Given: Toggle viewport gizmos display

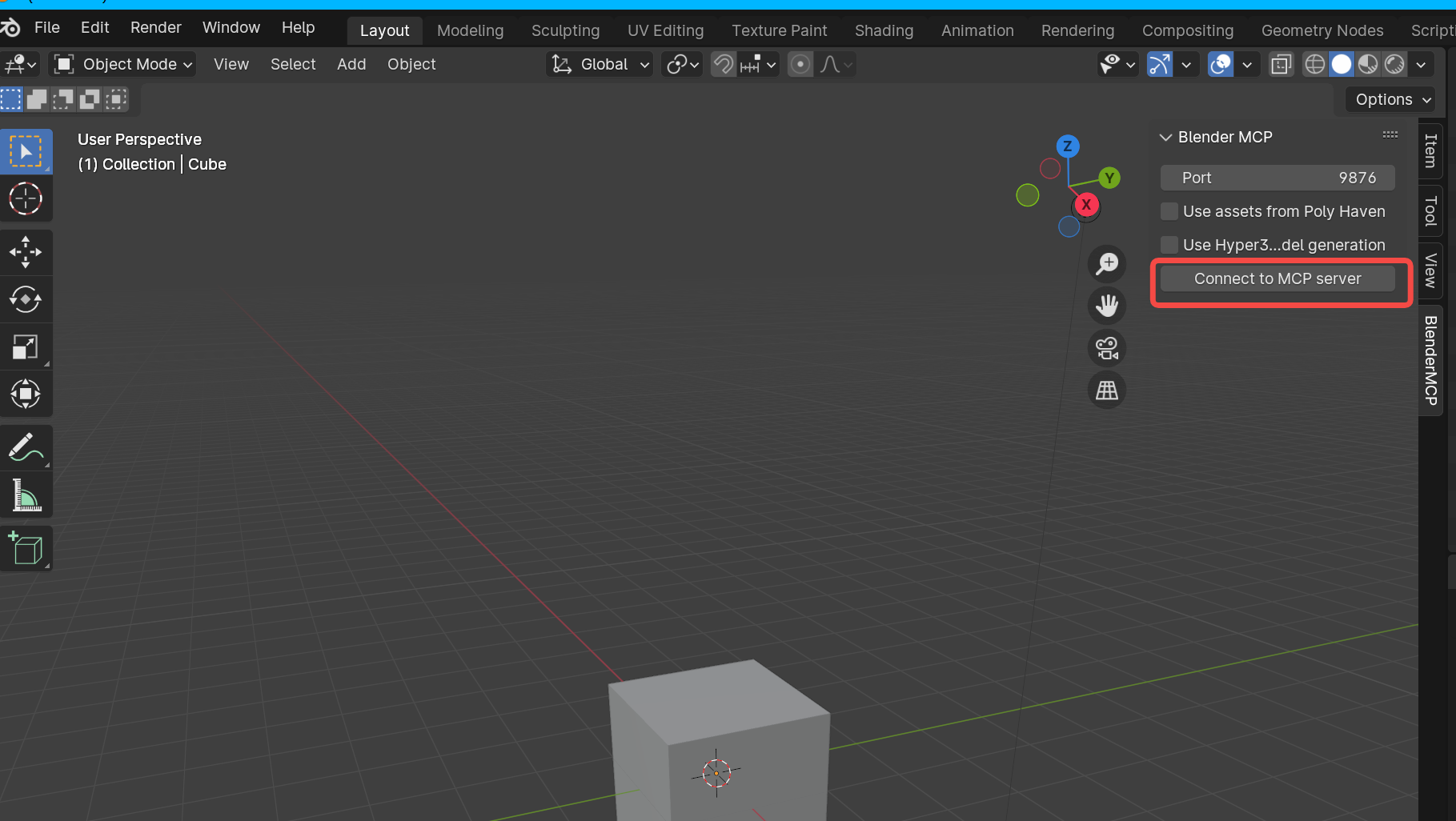Looking at the screenshot, I should tap(1160, 64).
